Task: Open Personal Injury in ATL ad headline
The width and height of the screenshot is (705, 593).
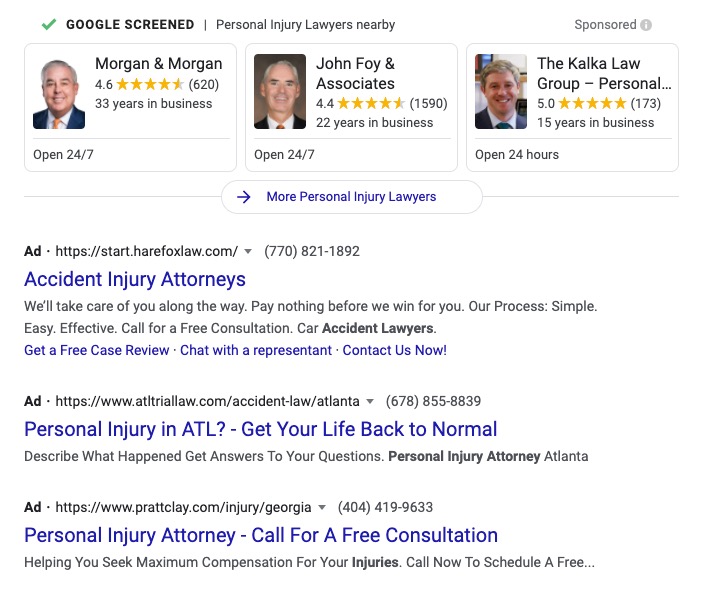Action: [x=260, y=429]
